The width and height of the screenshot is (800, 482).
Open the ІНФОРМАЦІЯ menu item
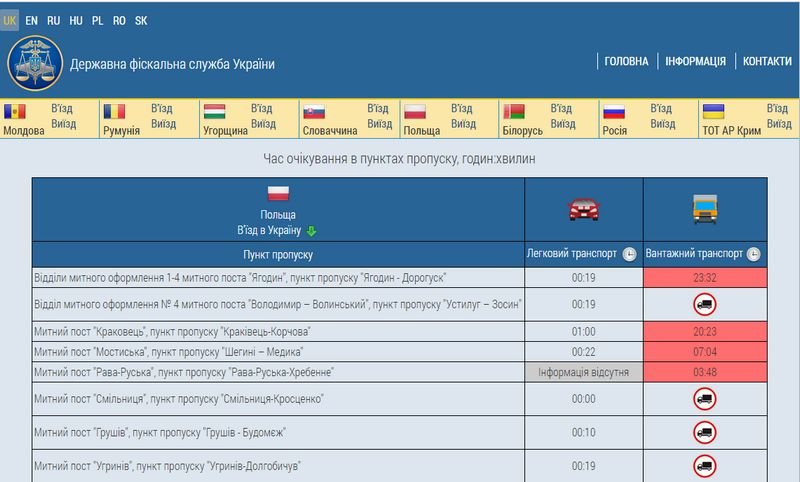point(695,61)
